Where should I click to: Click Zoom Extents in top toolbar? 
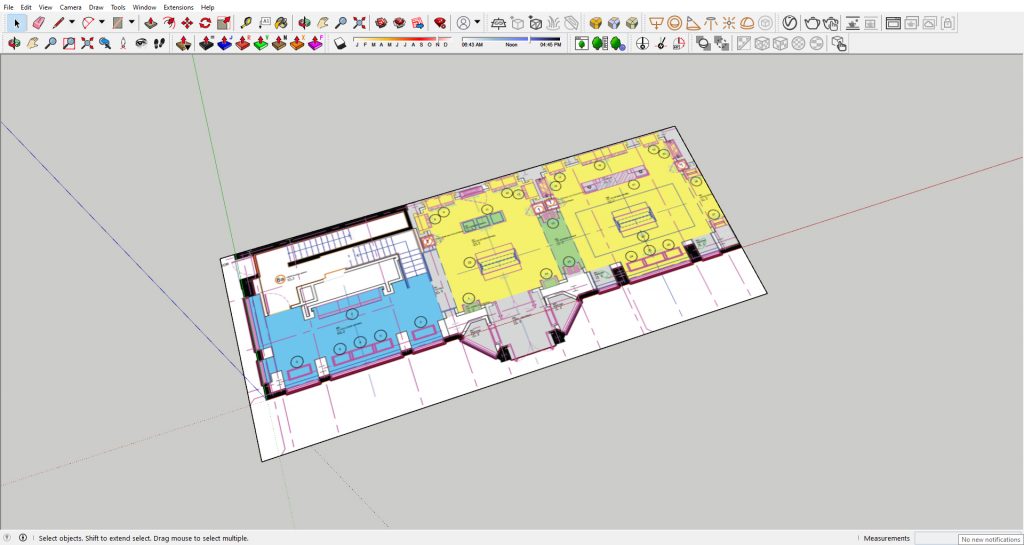[x=359, y=22]
